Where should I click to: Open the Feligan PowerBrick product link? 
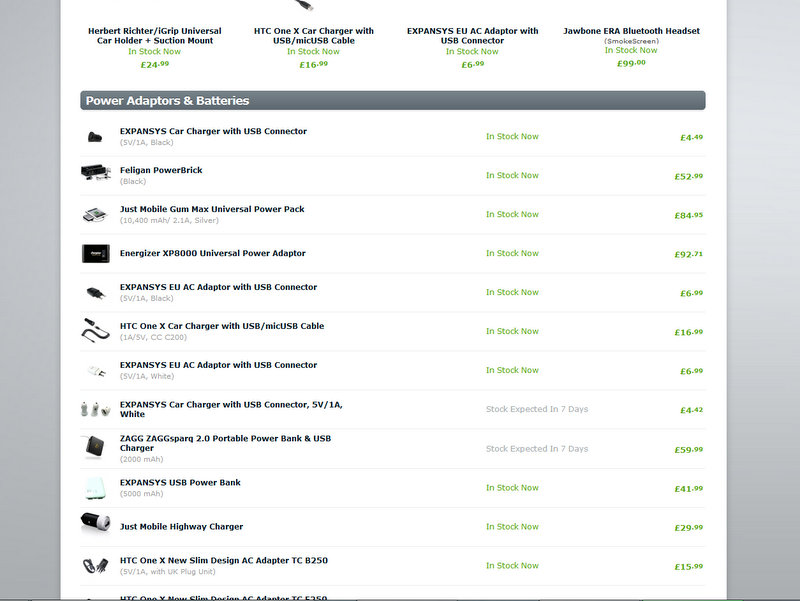coord(161,170)
